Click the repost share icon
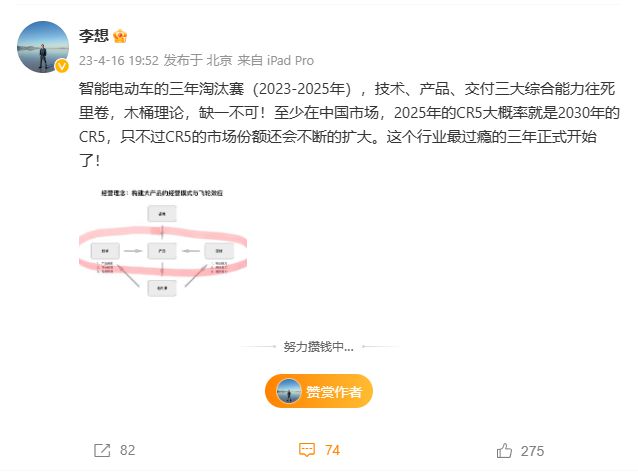This screenshot has width=638, height=472. click(102, 450)
